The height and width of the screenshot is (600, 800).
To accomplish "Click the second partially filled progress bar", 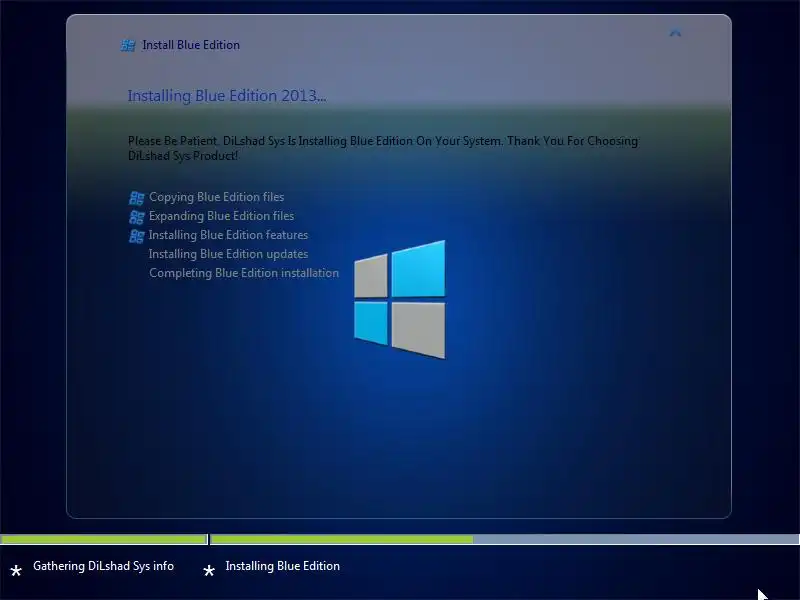I will pos(505,539).
